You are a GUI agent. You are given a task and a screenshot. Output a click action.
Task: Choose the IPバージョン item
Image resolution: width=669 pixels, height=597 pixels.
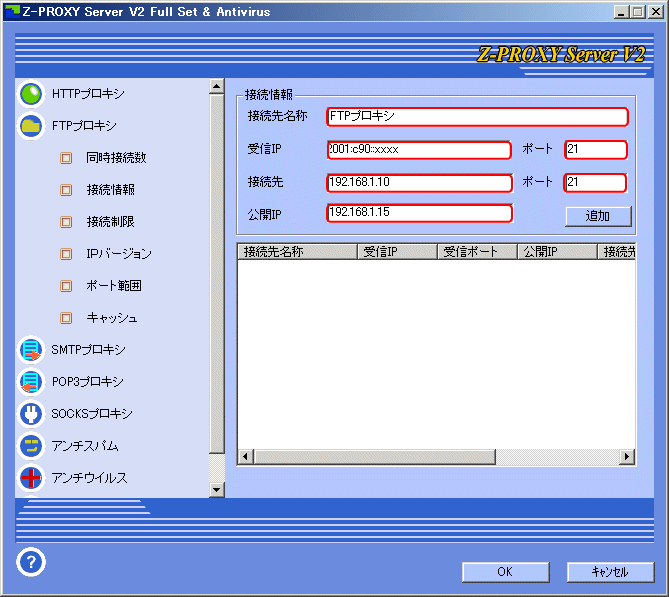pyautogui.click(x=119, y=254)
